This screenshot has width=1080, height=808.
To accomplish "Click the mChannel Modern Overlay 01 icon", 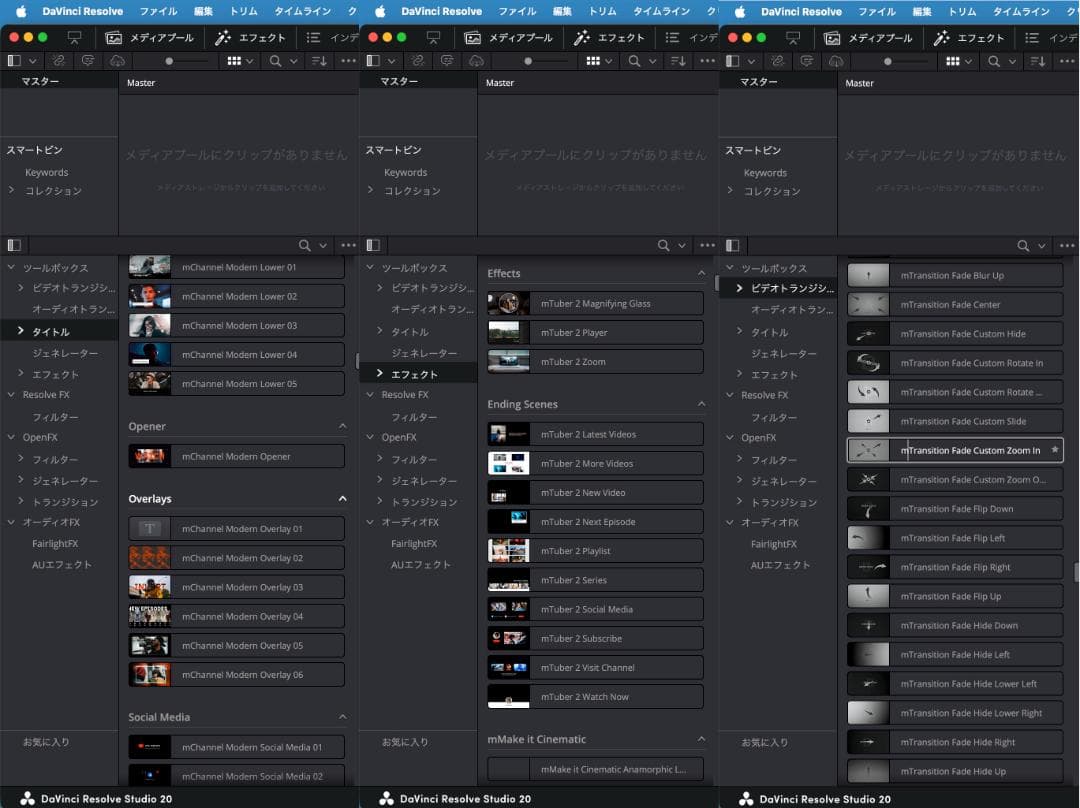I will pos(149,529).
